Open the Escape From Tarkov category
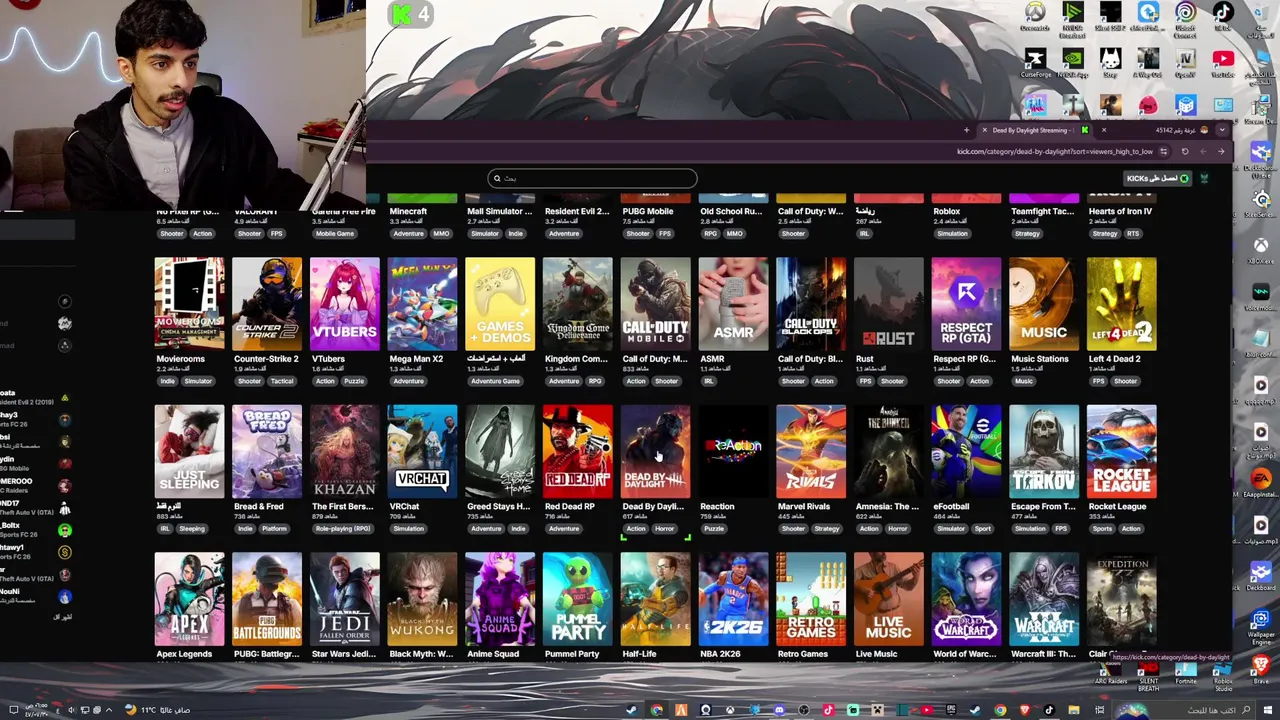This screenshot has height=720, width=1280. coord(1044,451)
